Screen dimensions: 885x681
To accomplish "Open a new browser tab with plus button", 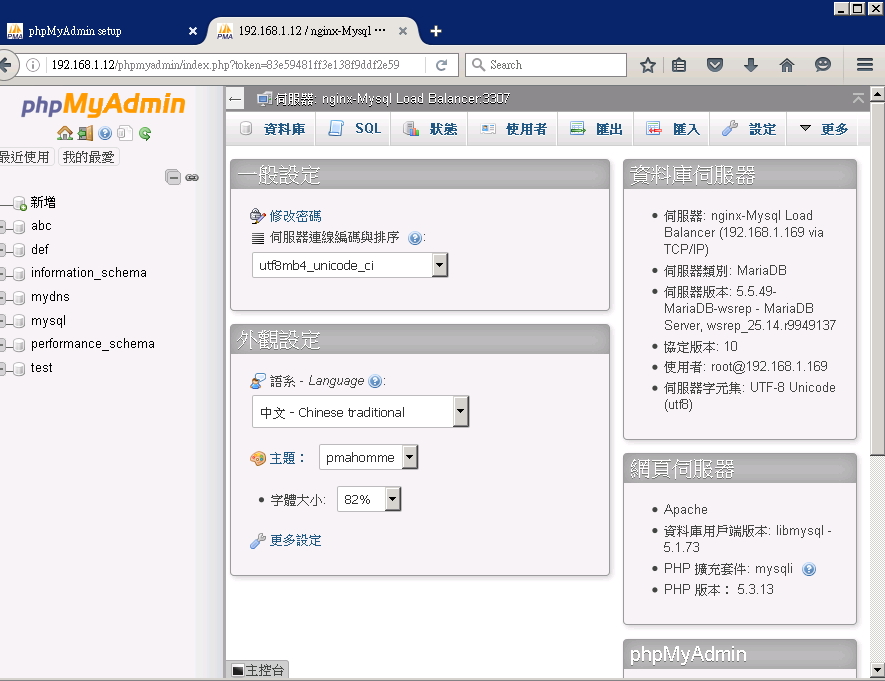I will pos(436,31).
